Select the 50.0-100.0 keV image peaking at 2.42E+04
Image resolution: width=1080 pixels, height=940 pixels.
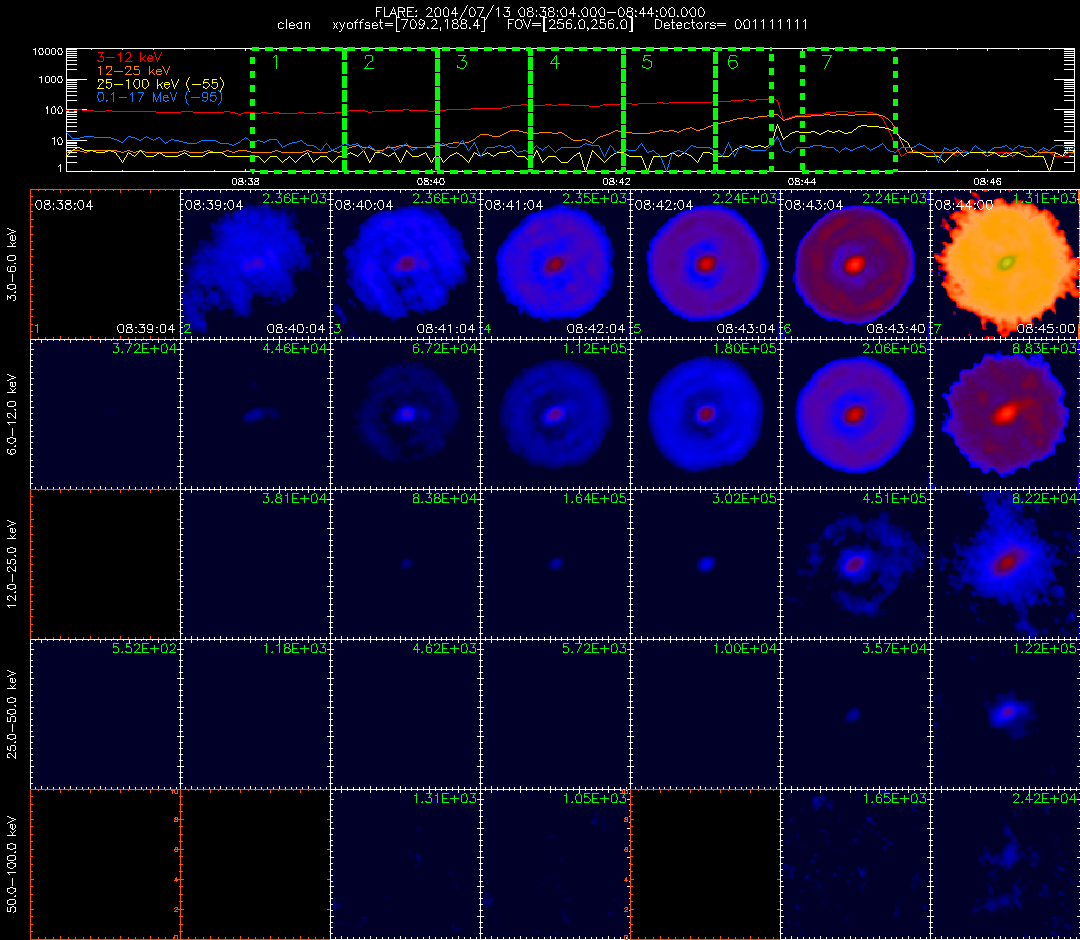click(1005, 864)
